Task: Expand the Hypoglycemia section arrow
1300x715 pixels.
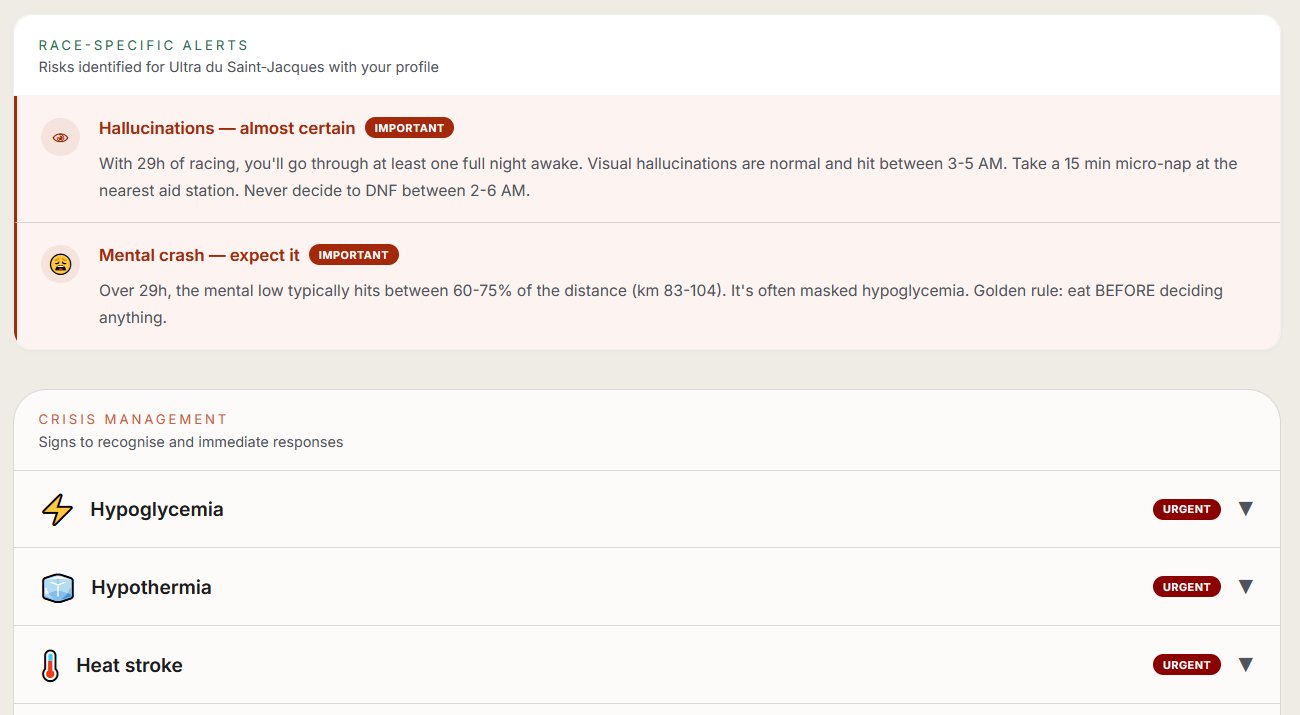Action: point(1245,509)
